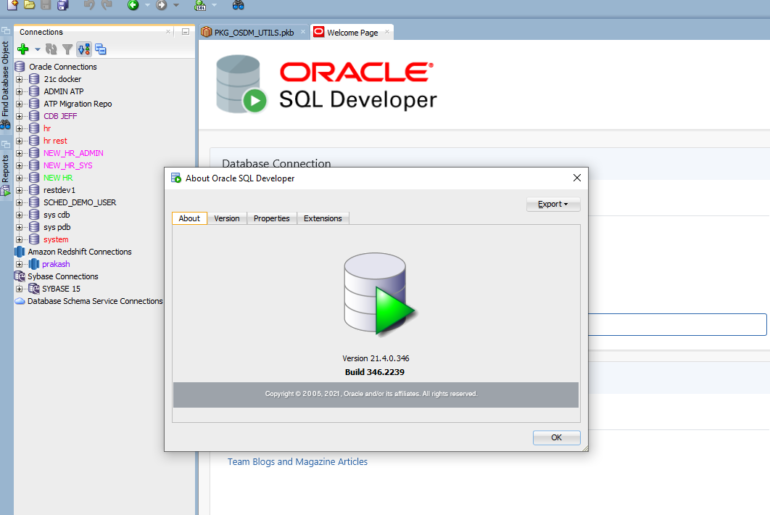This screenshot has height=515, width=770.
Task: Open the Export dropdown in About dialog
Action: click(553, 204)
